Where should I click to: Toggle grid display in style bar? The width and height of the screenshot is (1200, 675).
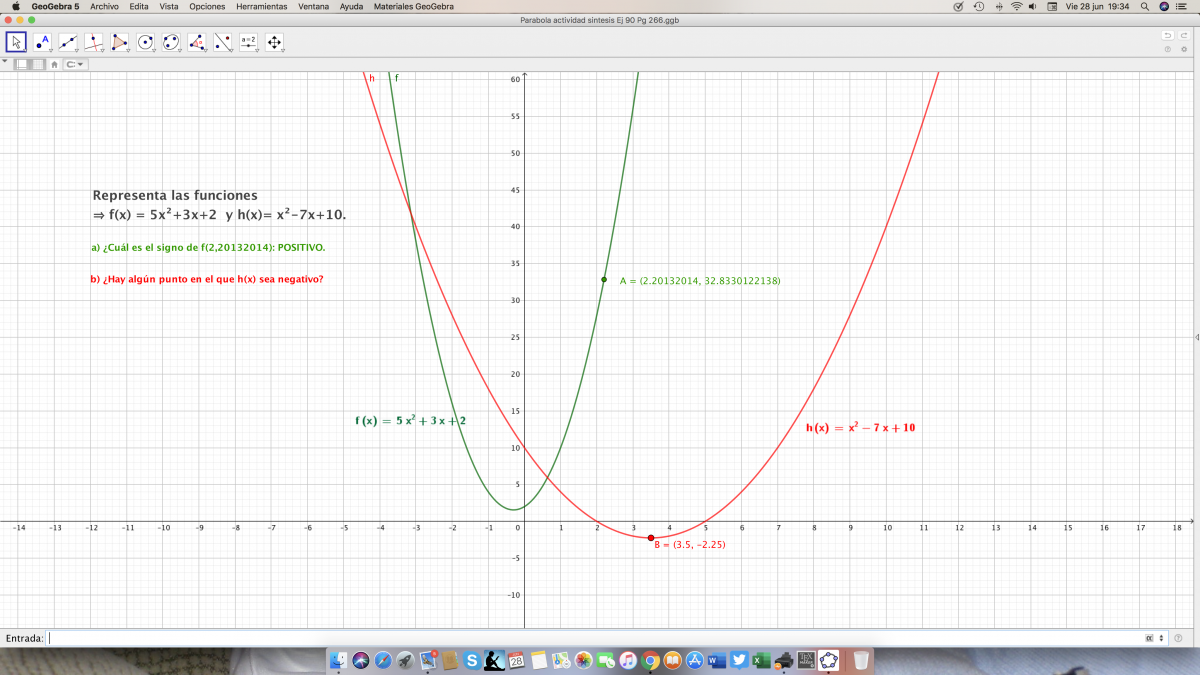click(37, 64)
